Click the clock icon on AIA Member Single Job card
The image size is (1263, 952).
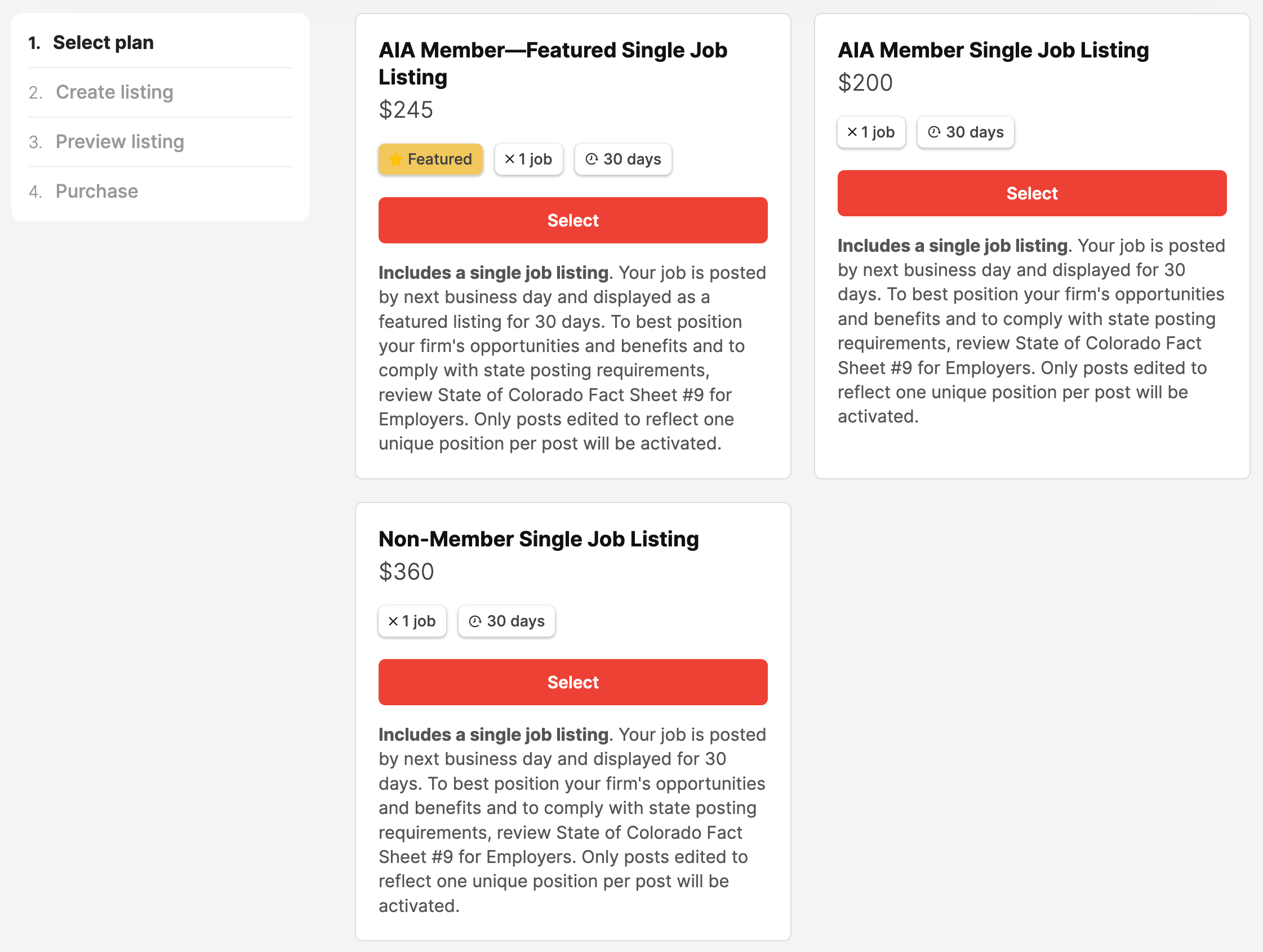[934, 132]
